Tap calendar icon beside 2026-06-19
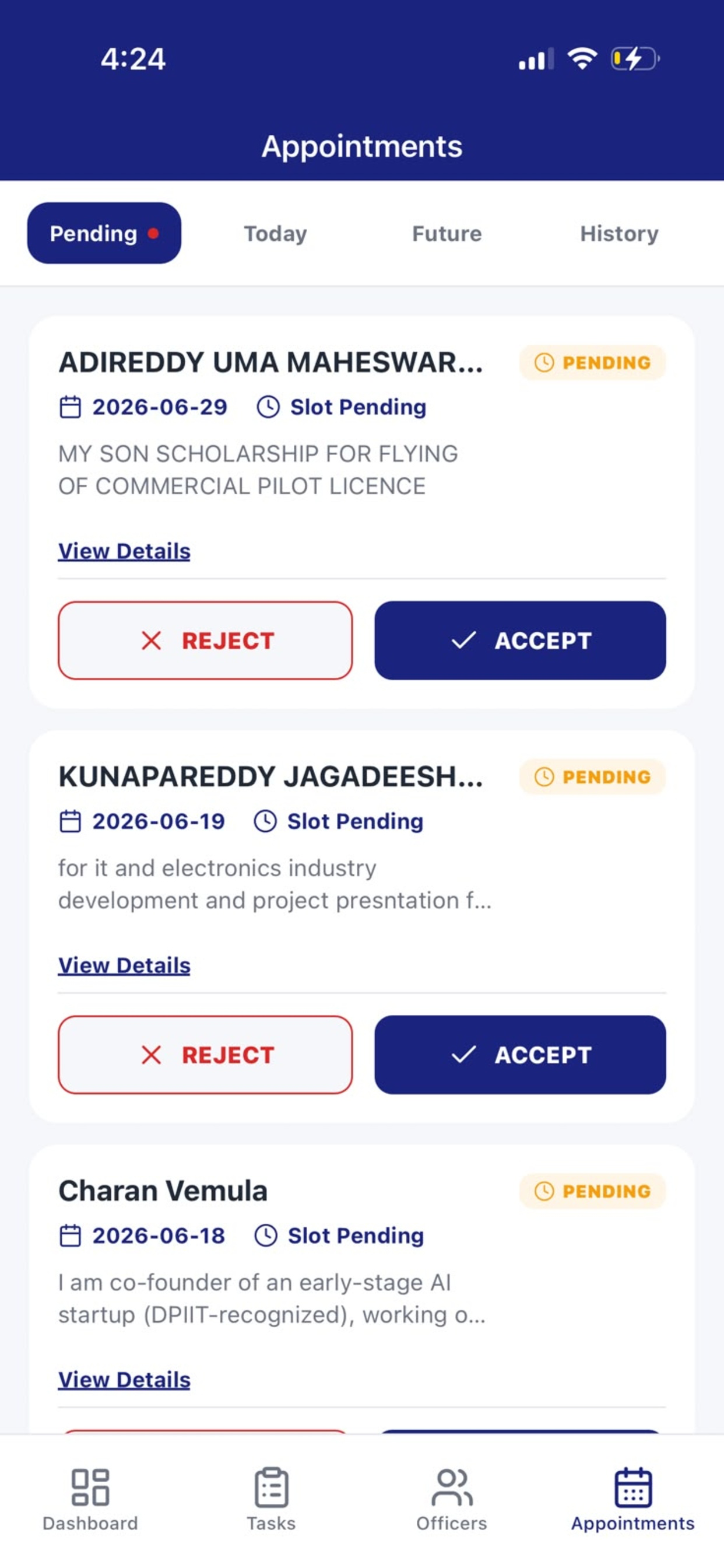Image resolution: width=724 pixels, height=1568 pixels. [70, 821]
